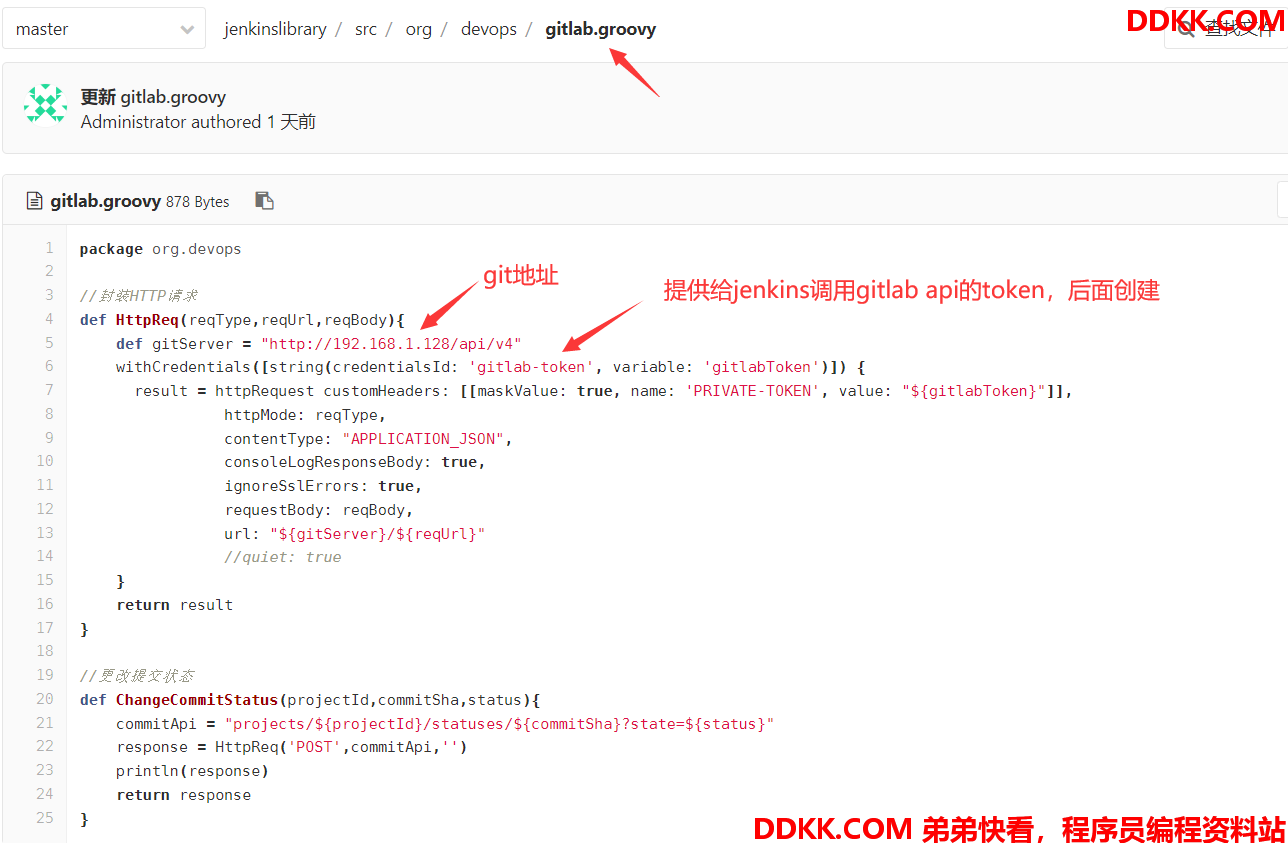The height and width of the screenshot is (843, 1288).
Task: Click the HttpReq function name
Action: coord(148,320)
